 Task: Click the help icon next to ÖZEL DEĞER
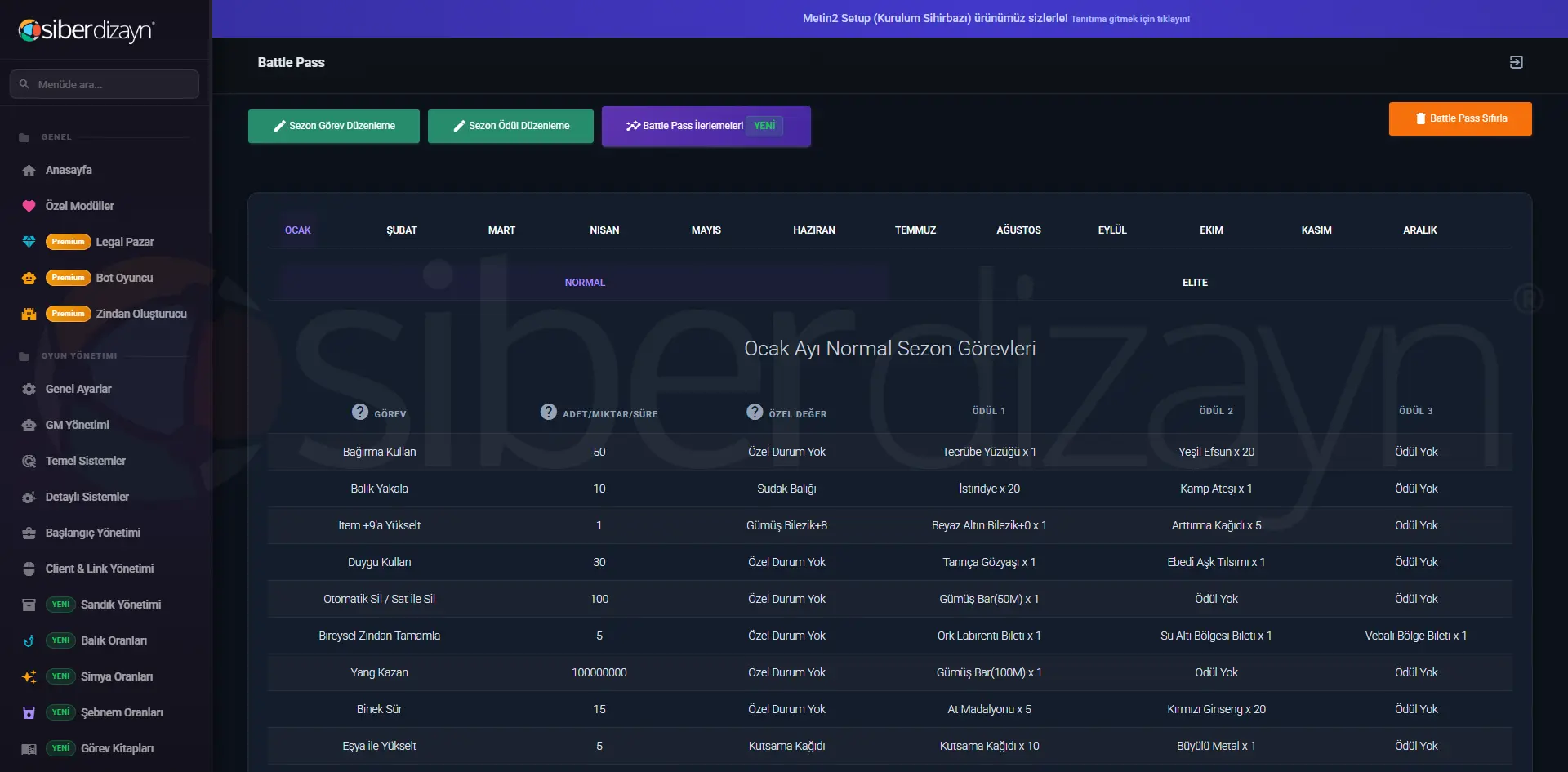tap(755, 412)
